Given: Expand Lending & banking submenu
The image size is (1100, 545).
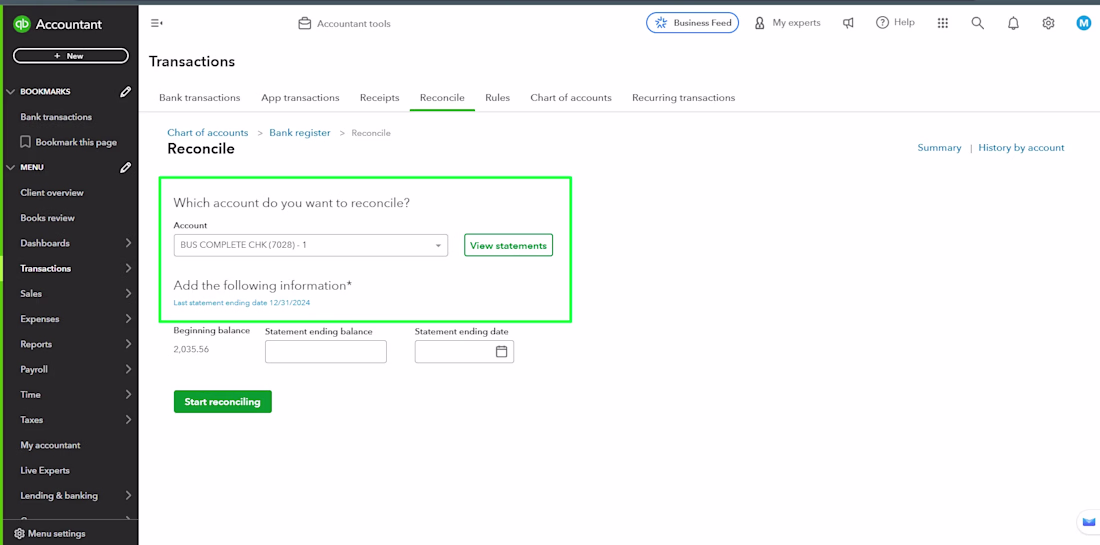Looking at the screenshot, I should click(128, 496).
